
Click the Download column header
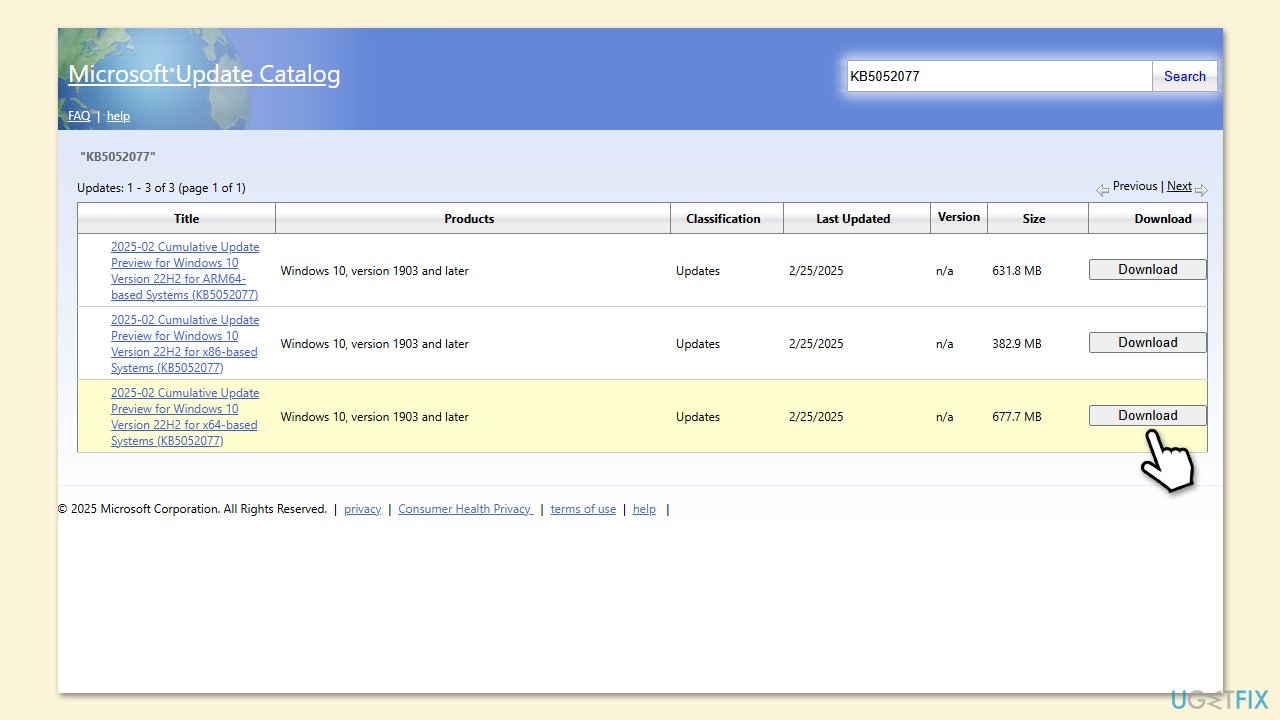pos(1148,218)
